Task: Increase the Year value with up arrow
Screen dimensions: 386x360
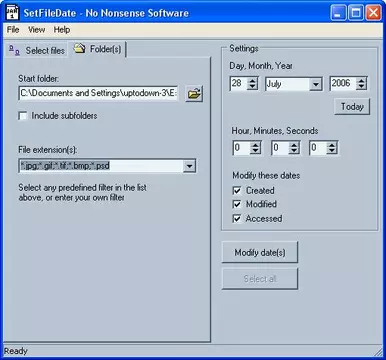Action: pyautogui.click(x=361, y=81)
